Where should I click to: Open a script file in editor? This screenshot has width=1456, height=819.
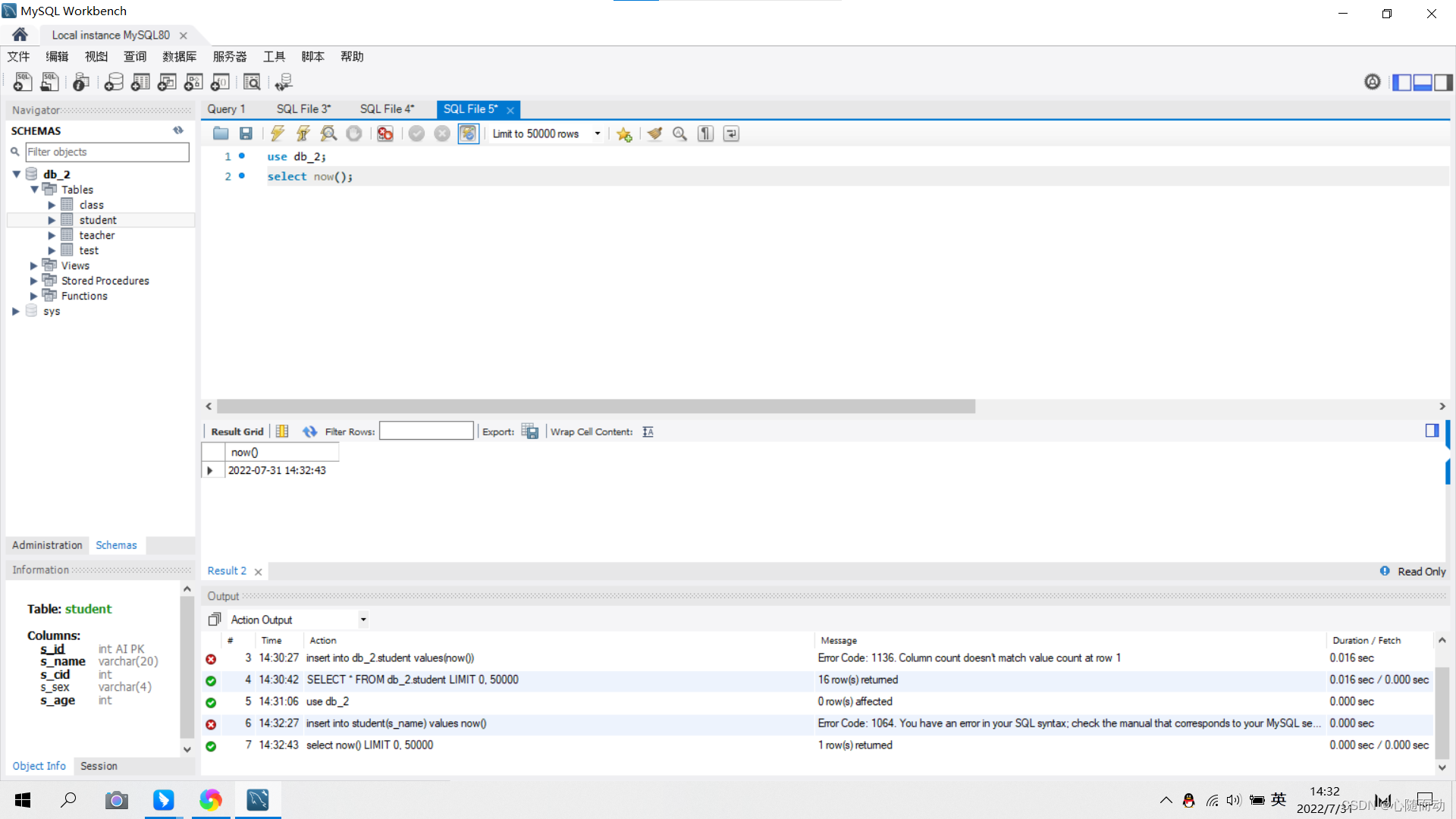[221, 133]
